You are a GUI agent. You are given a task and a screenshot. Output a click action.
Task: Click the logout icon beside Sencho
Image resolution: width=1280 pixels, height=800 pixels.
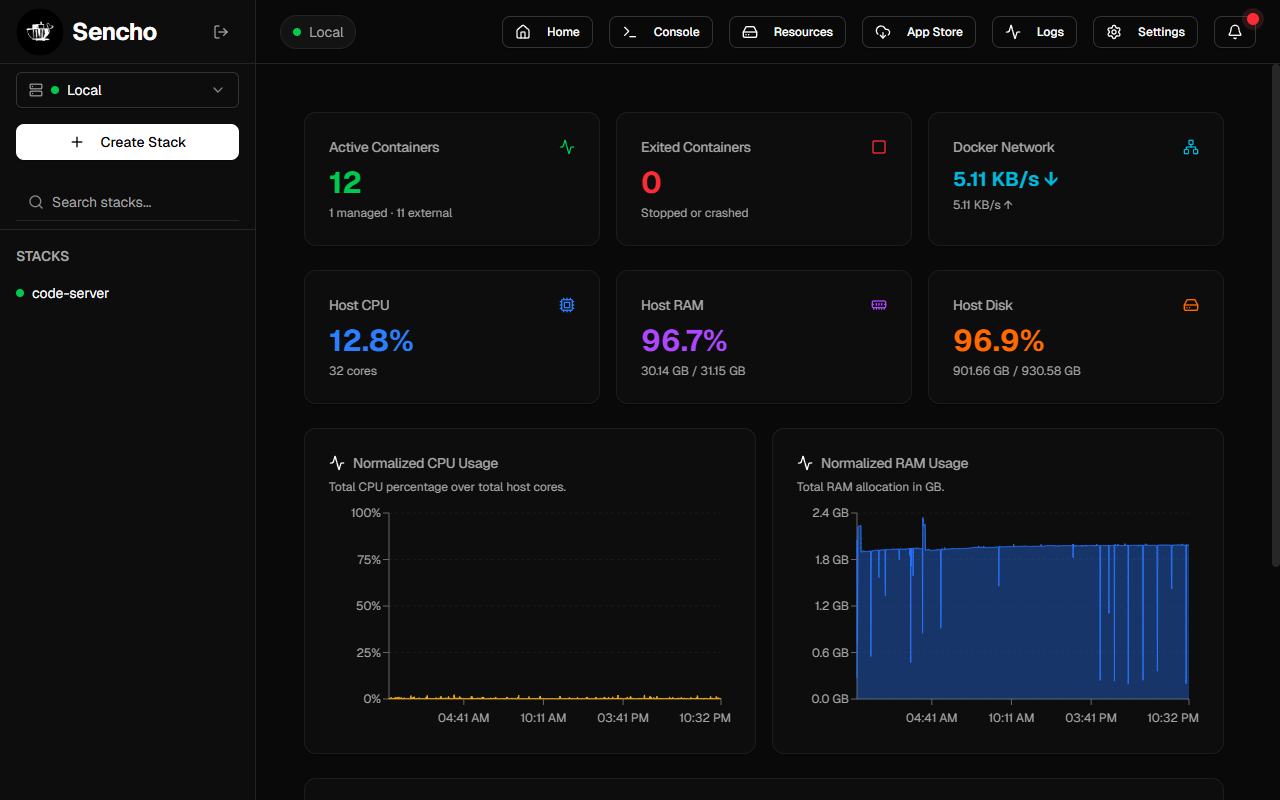(x=221, y=32)
